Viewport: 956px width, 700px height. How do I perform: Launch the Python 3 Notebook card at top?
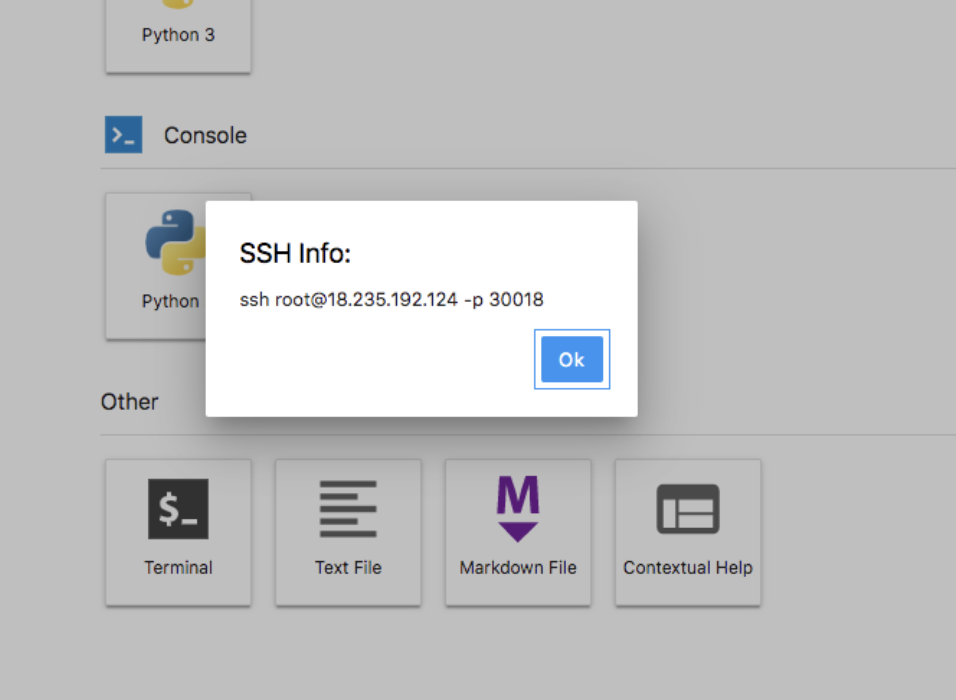178,35
